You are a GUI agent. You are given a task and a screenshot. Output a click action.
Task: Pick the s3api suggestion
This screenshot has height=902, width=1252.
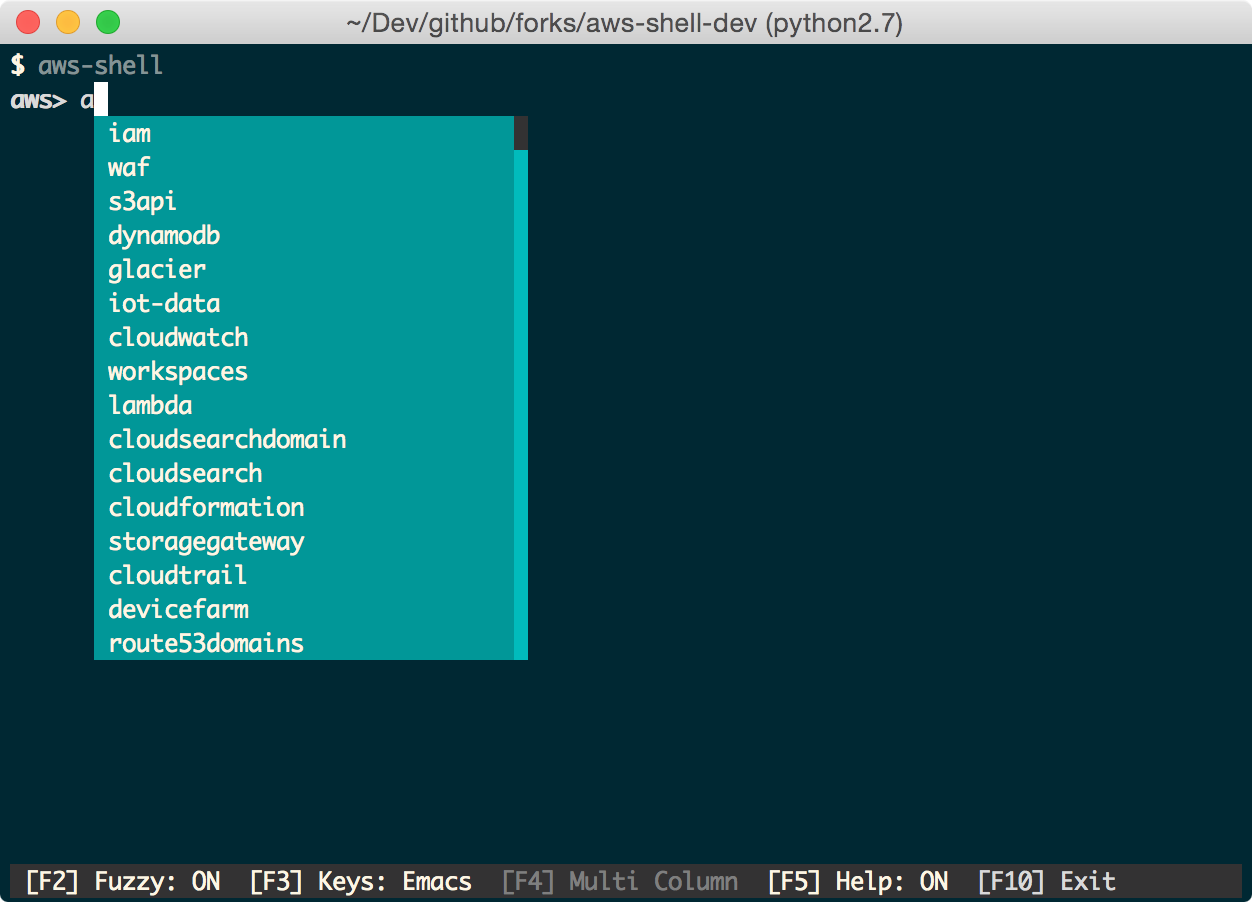tap(304, 201)
